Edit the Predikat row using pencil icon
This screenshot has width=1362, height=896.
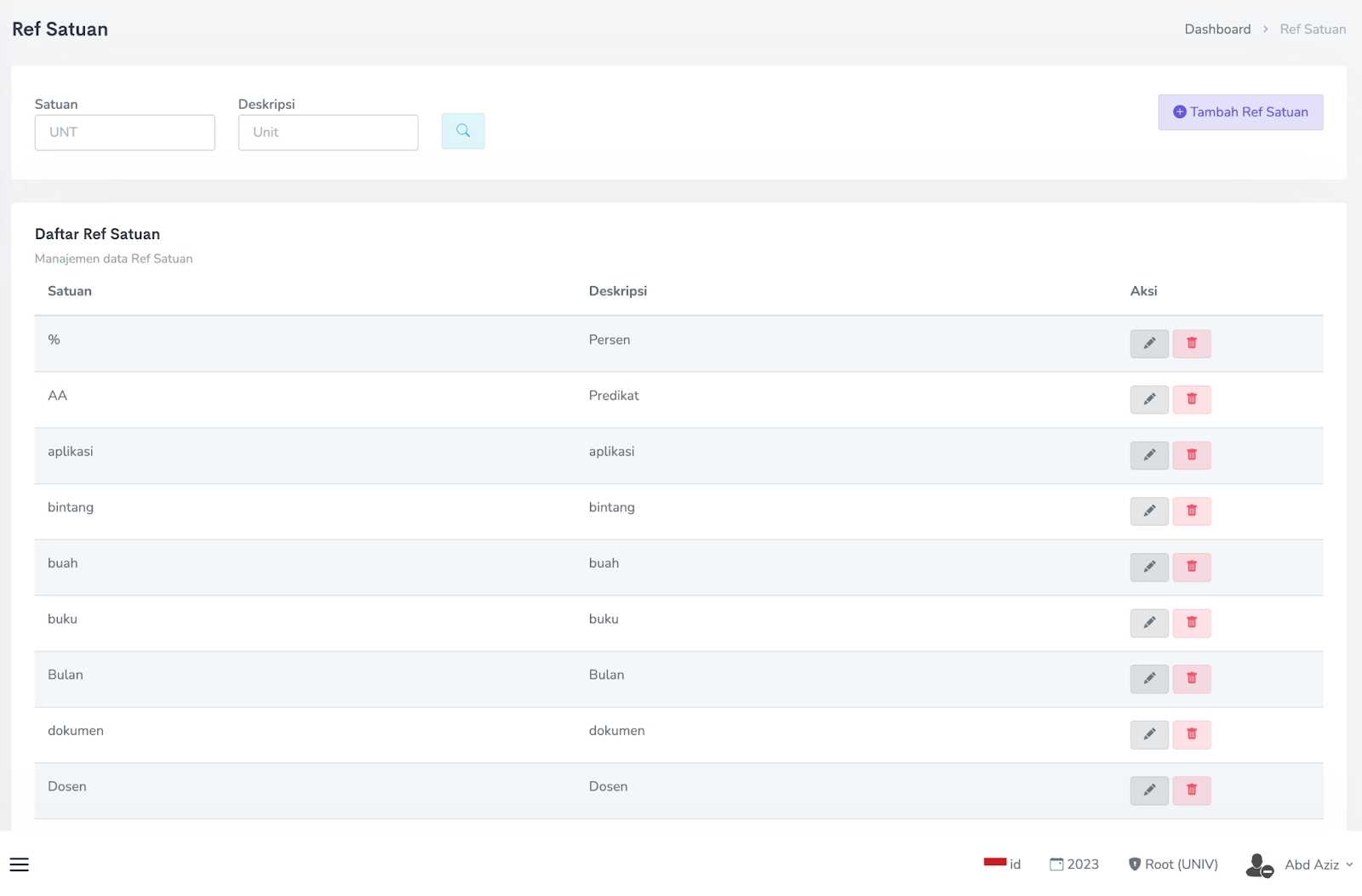1148,399
